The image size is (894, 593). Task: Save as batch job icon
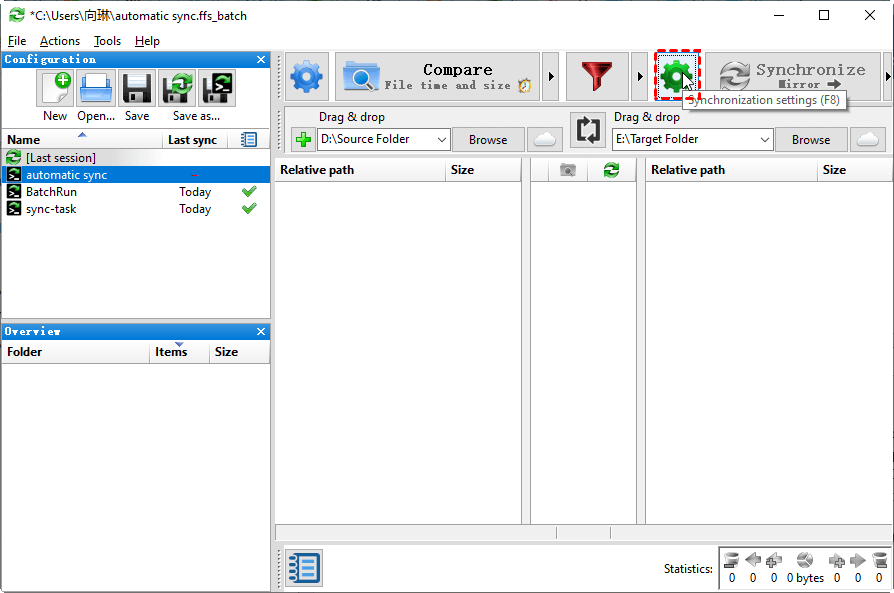(x=217, y=88)
